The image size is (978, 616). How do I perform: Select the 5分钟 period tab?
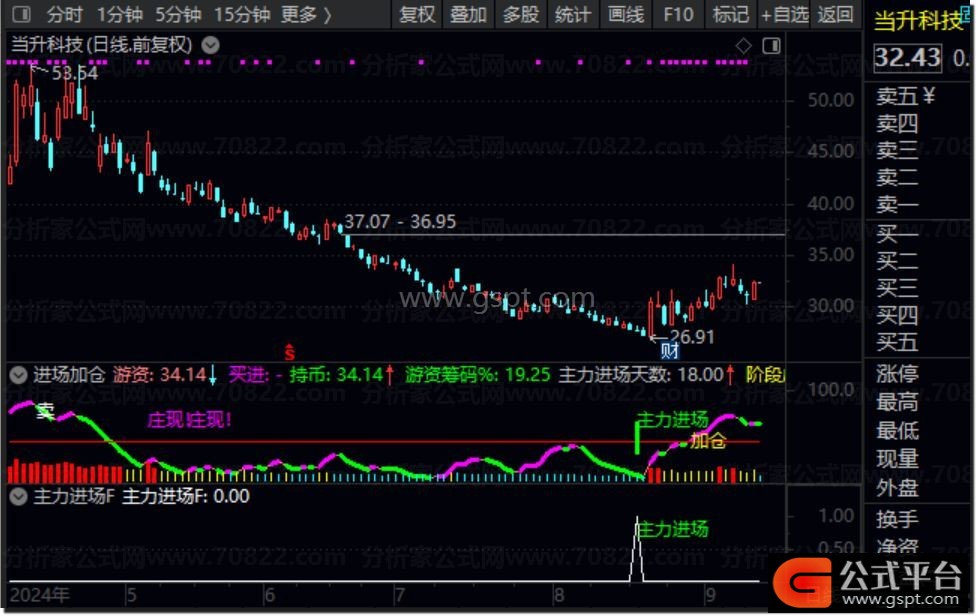pos(178,14)
